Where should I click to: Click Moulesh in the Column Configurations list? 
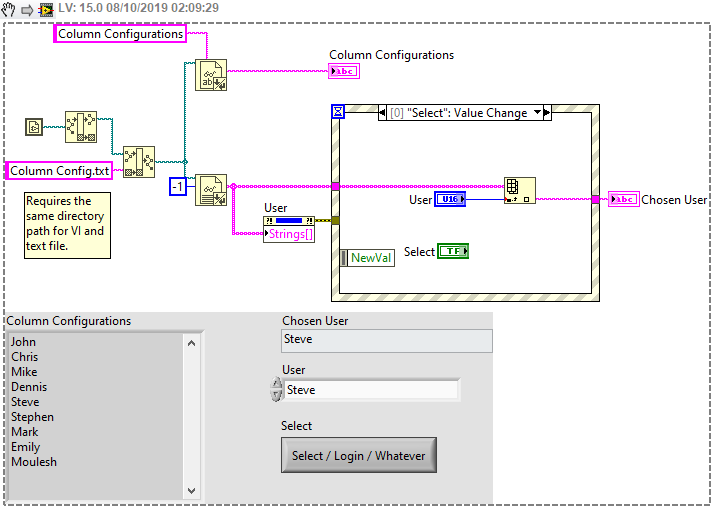click(34, 462)
